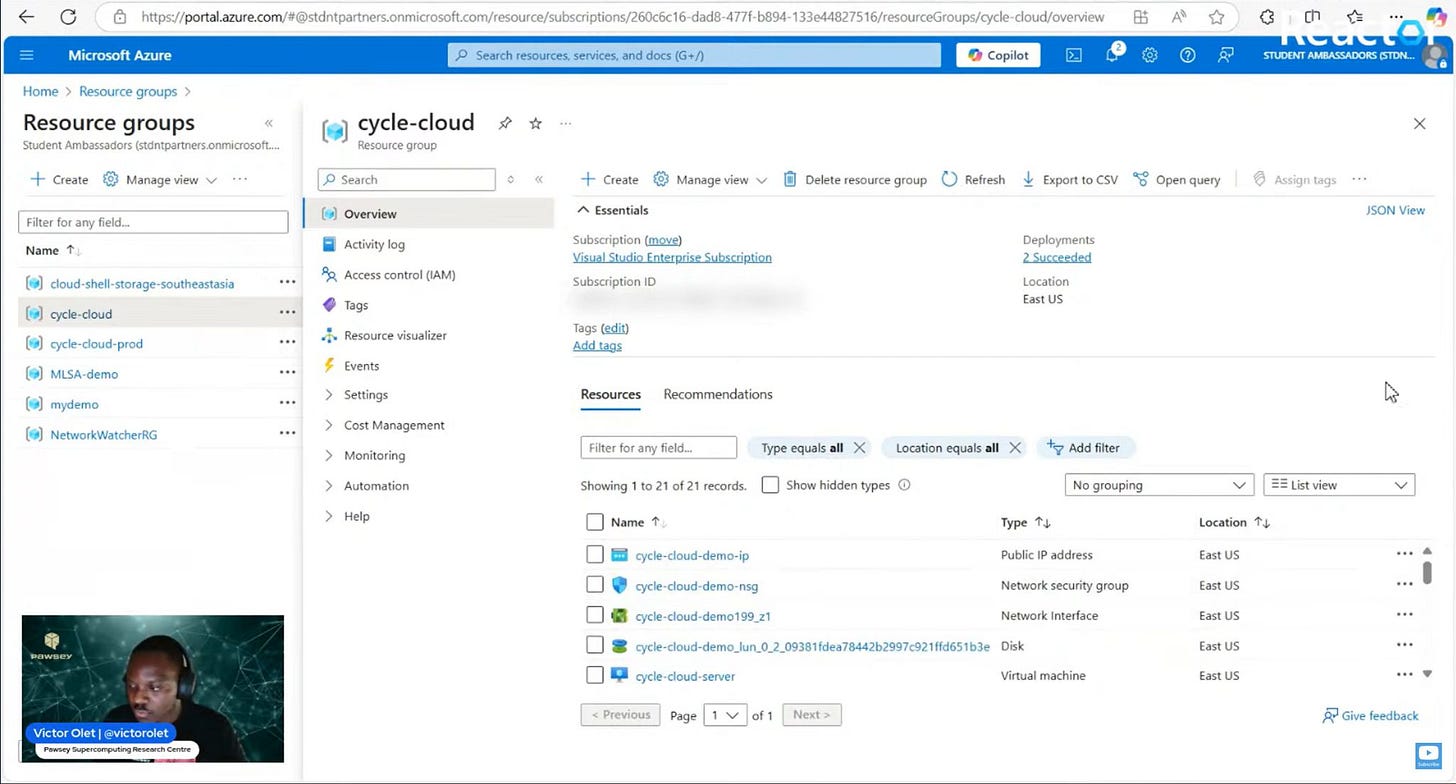This screenshot has width=1456, height=784.
Task: Open the JSON View link
Action: (x=1395, y=210)
